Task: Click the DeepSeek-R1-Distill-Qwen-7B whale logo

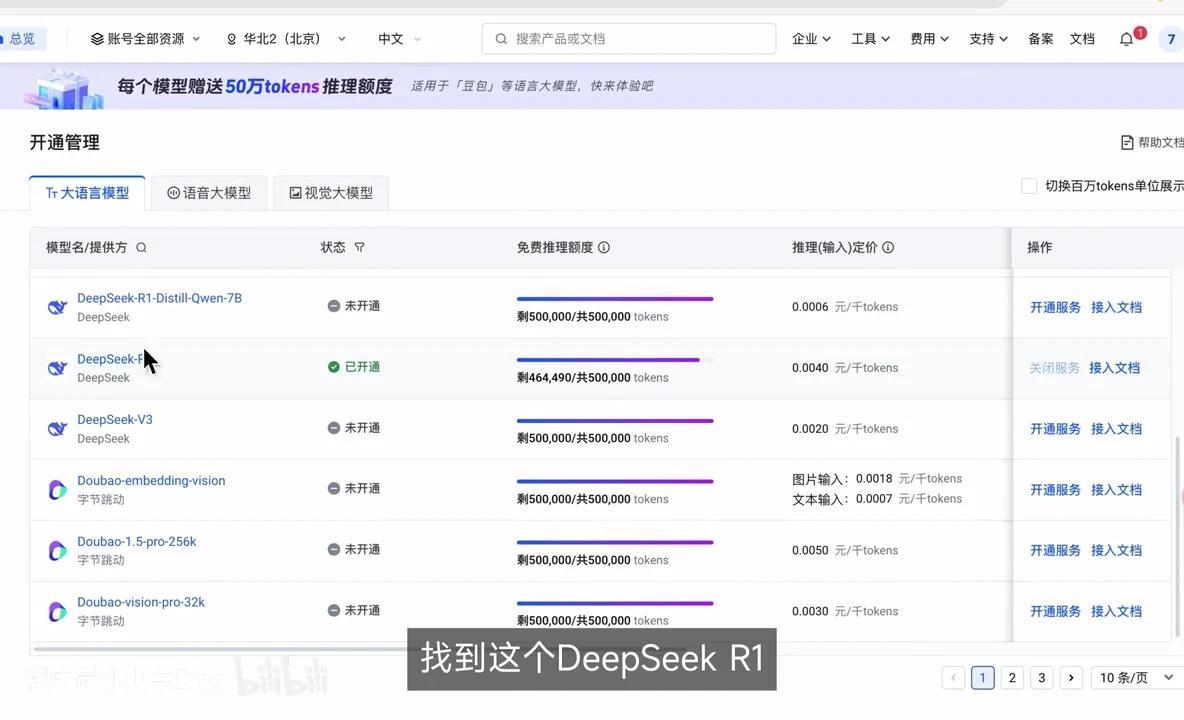Action: click(x=57, y=307)
